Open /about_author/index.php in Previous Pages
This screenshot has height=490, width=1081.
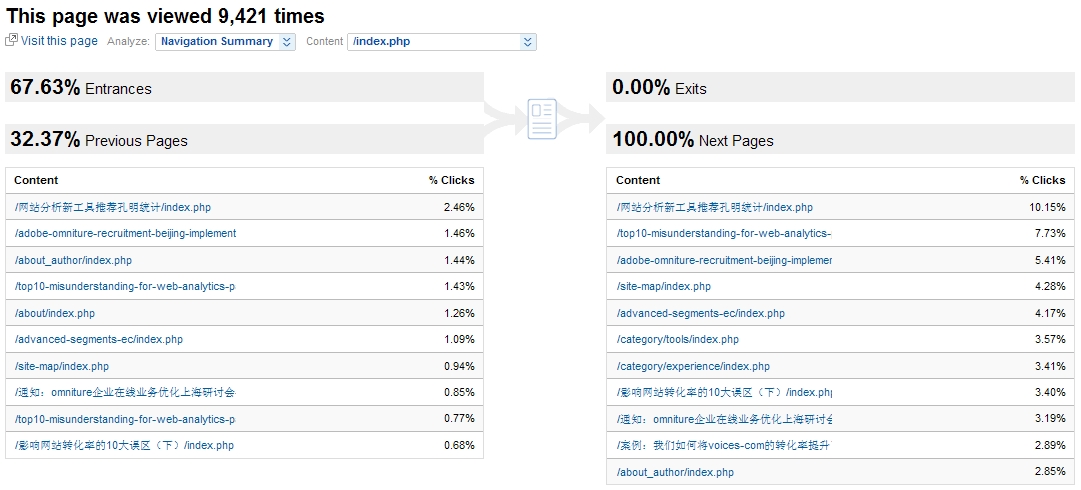click(x=73, y=260)
